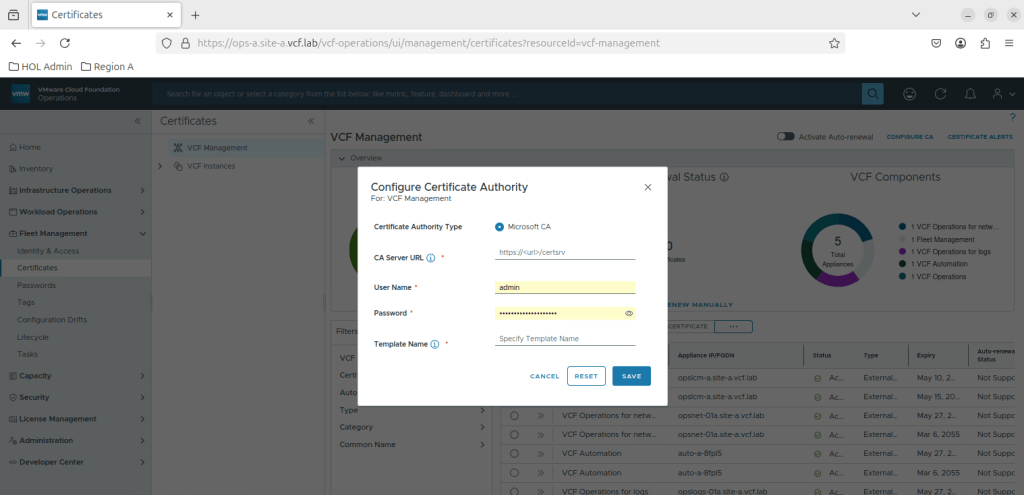
Task: Collapse the Overview section
Action: (340, 158)
